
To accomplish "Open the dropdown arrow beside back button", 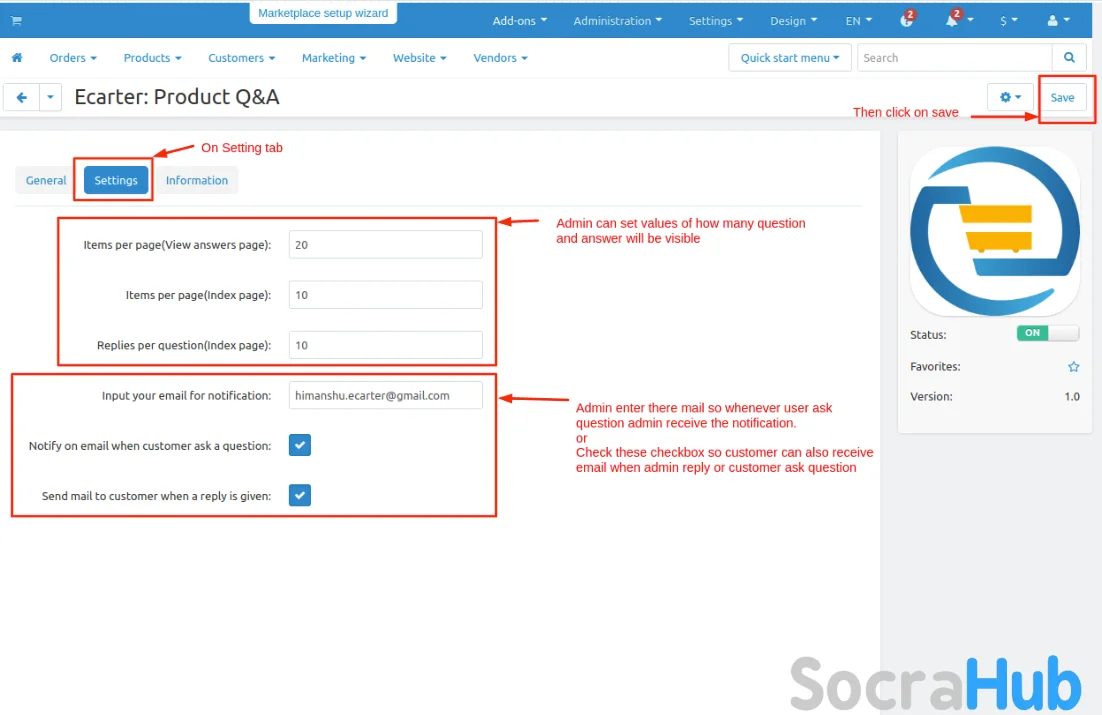I will [51, 97].
